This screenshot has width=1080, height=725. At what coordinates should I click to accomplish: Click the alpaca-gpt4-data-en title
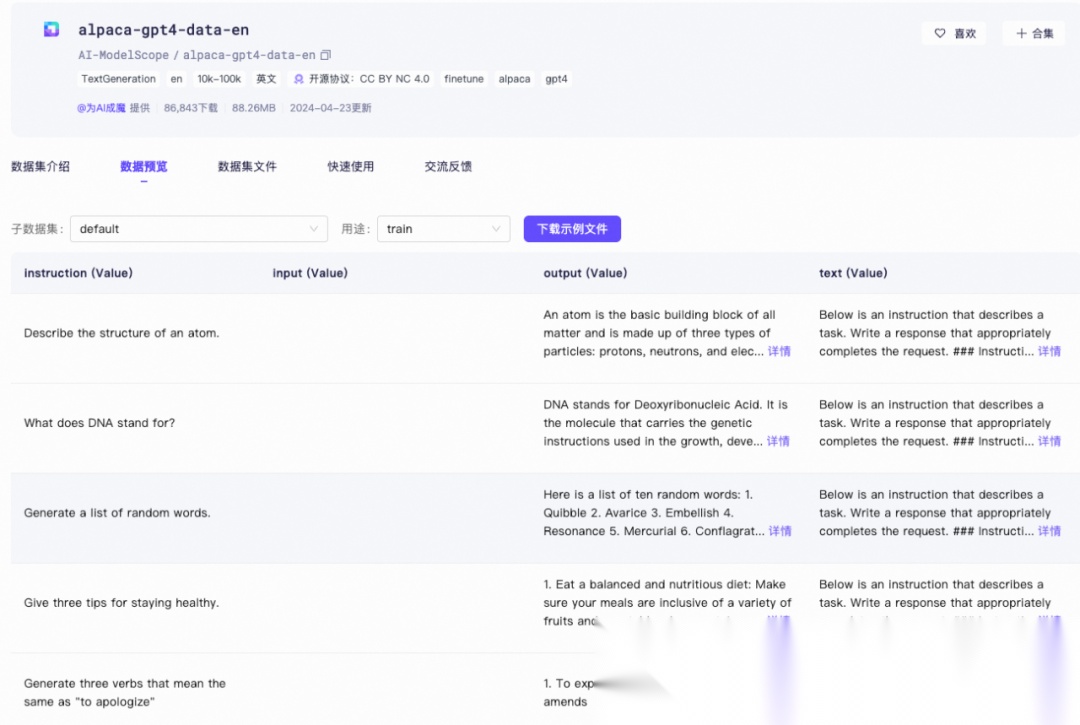(163, 30)
